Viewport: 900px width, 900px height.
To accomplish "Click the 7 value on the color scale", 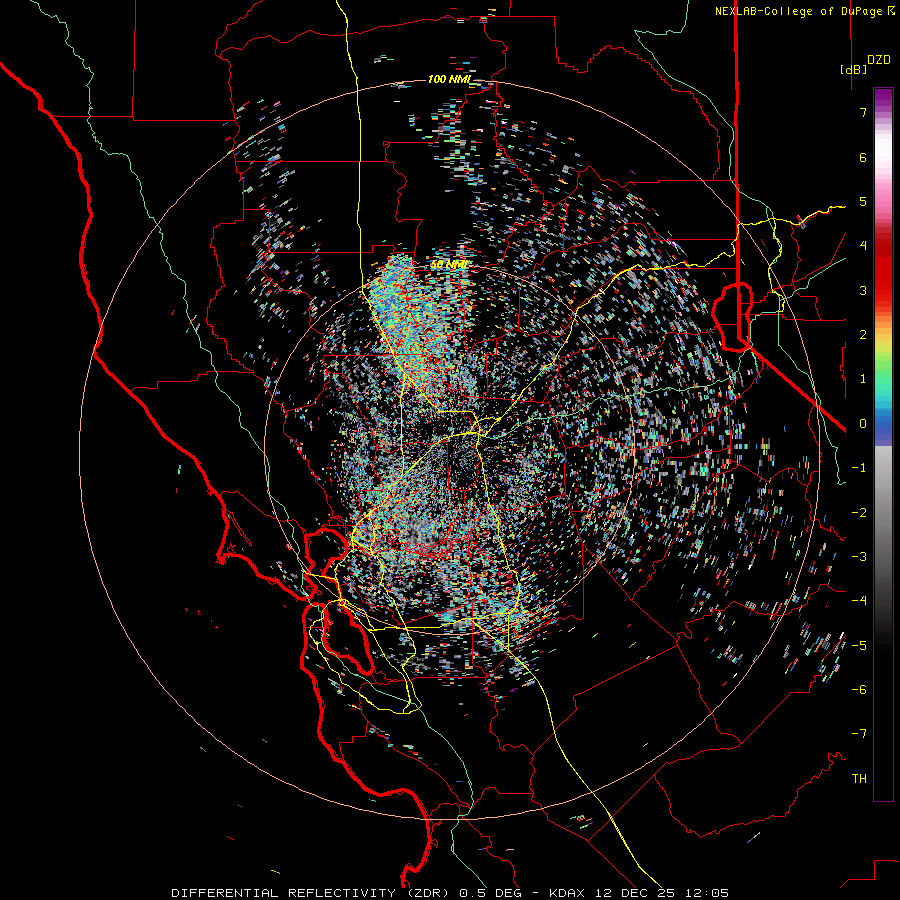I will pos(863,112).
